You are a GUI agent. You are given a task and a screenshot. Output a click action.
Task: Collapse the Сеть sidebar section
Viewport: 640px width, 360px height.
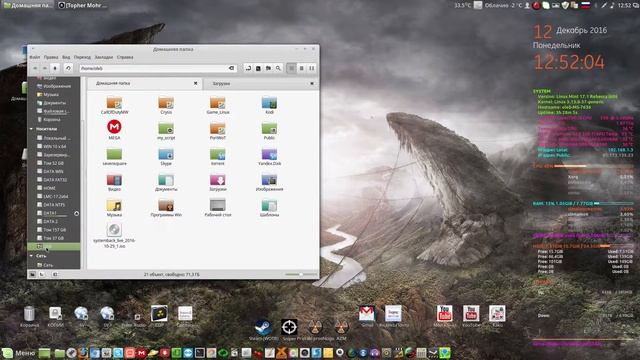31,256
